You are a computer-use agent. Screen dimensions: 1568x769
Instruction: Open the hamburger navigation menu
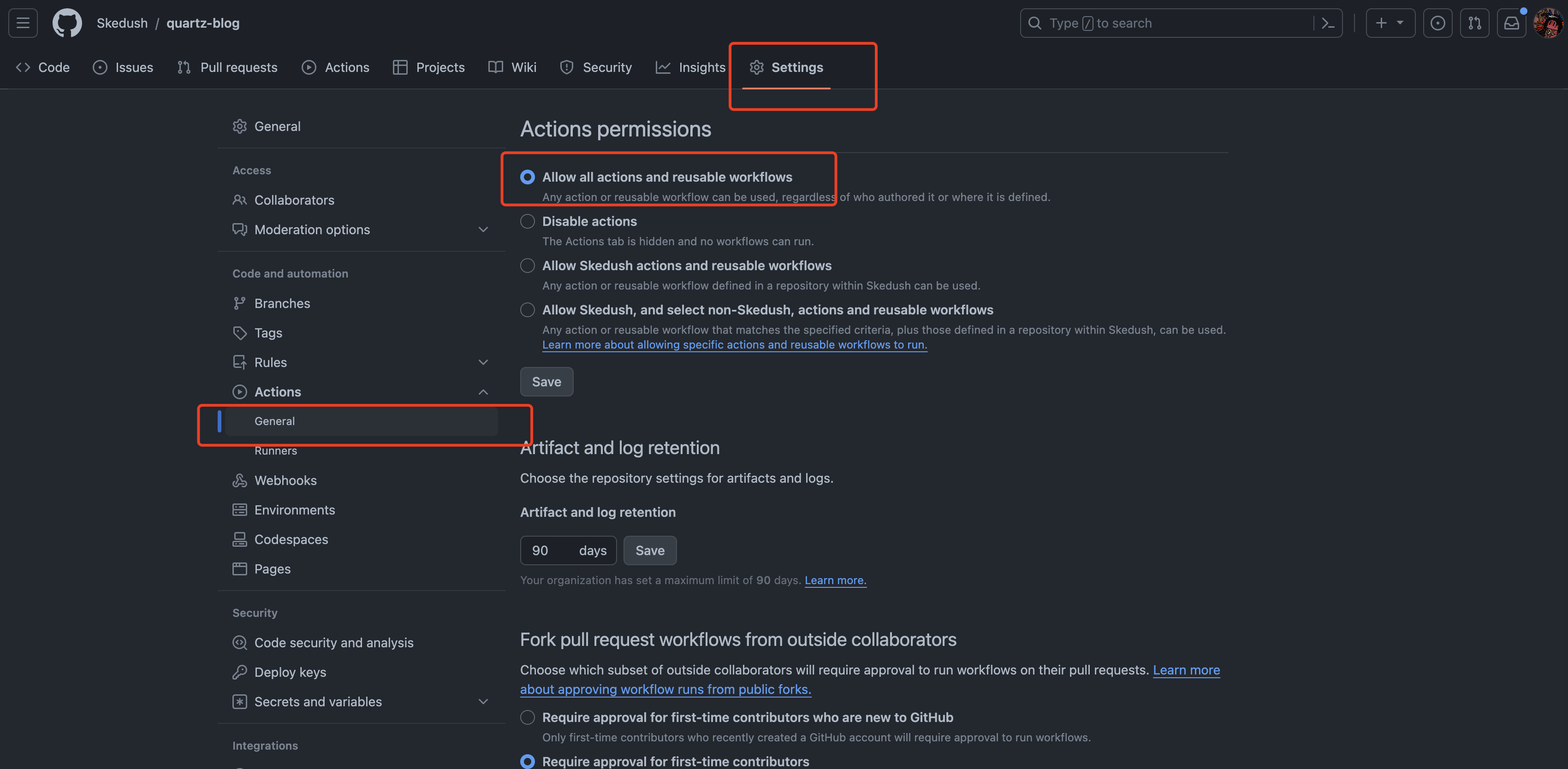23,23
